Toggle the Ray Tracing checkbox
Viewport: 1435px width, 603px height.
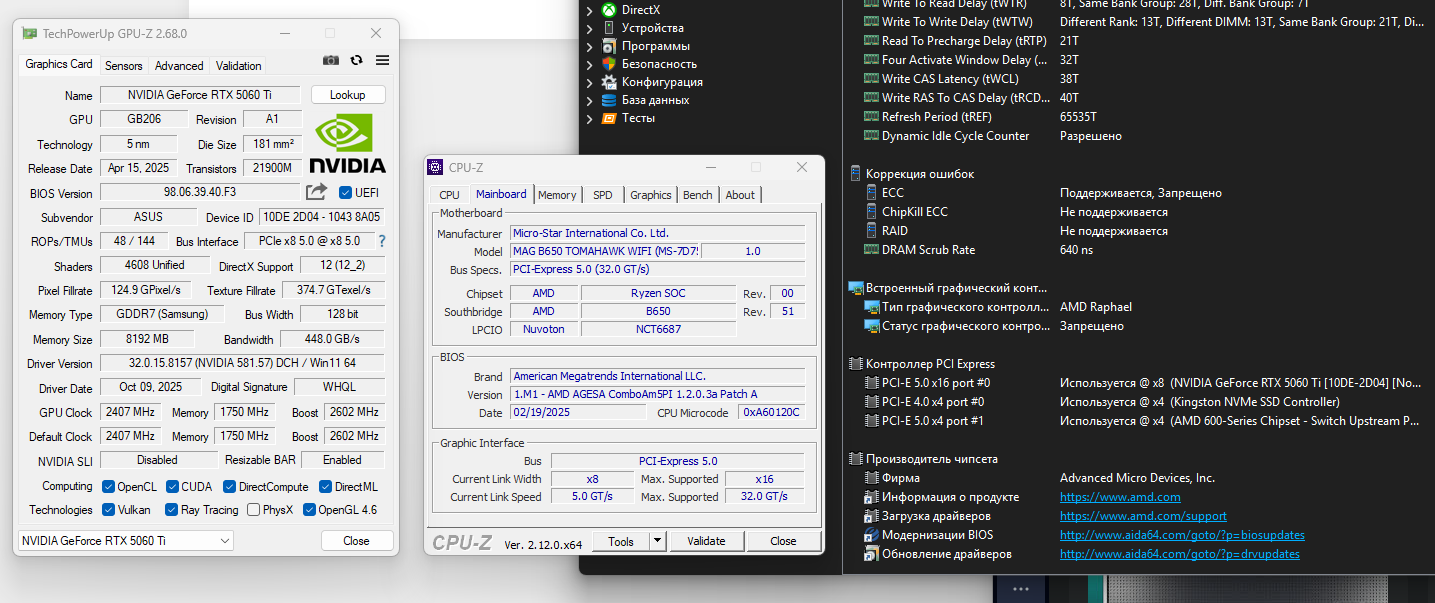point(171,510)
